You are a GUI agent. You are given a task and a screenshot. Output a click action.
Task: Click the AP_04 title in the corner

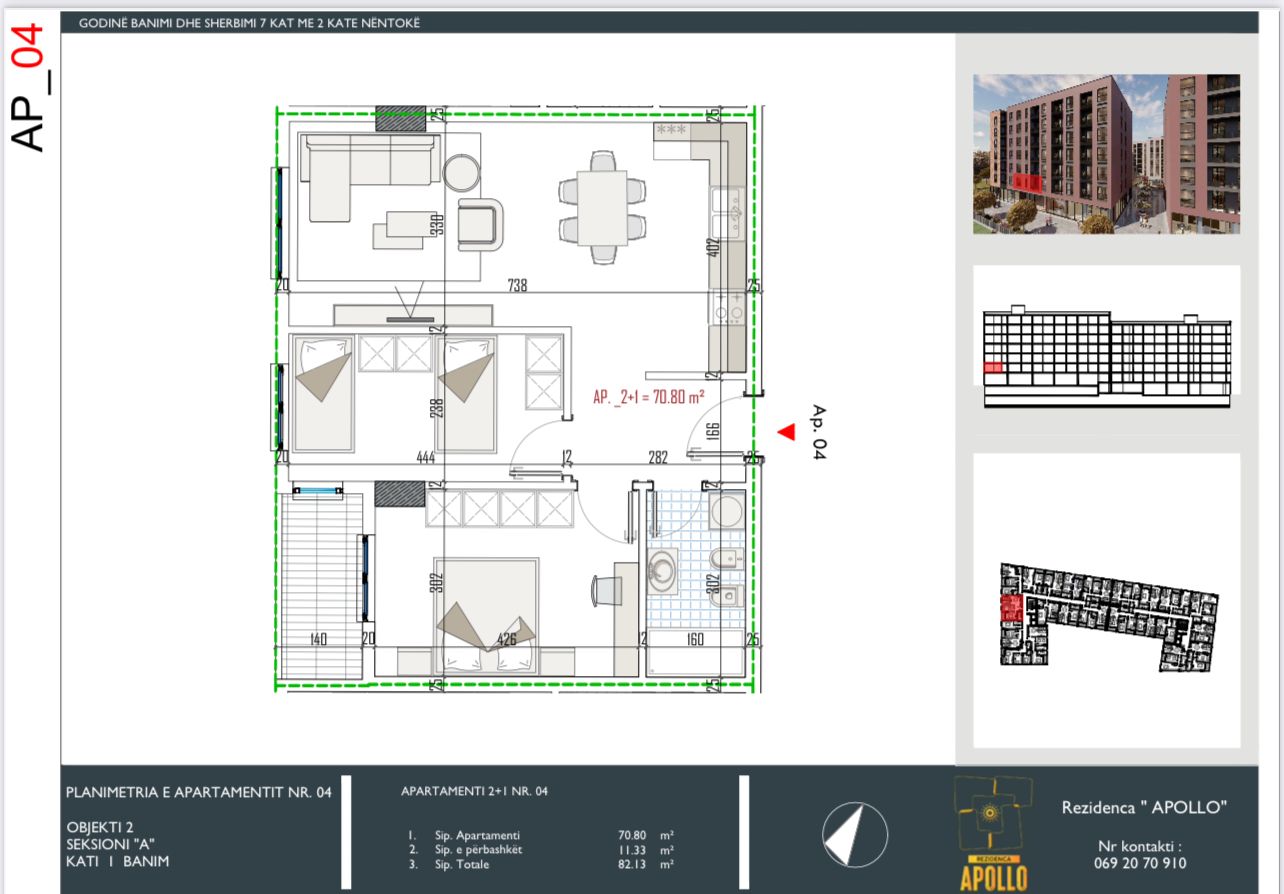(31, 87)
